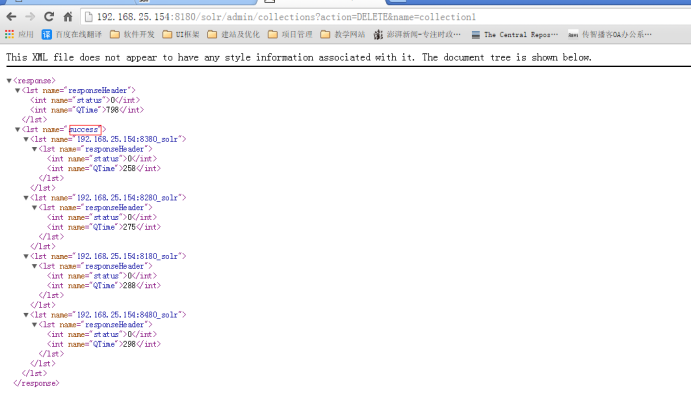Collapse responseHeader under the 8280_solr node
691x417 pixels.
pyautogui.click(x=34, y=208)
